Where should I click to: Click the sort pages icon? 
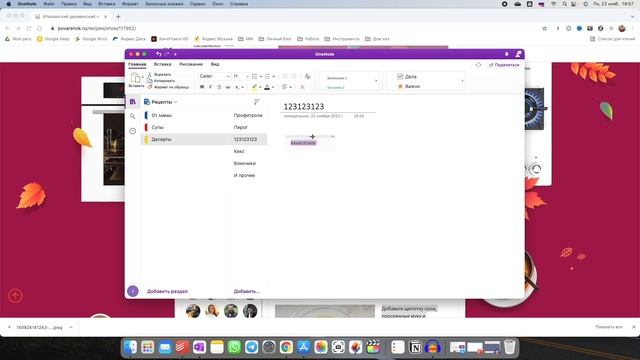[257, 102]
